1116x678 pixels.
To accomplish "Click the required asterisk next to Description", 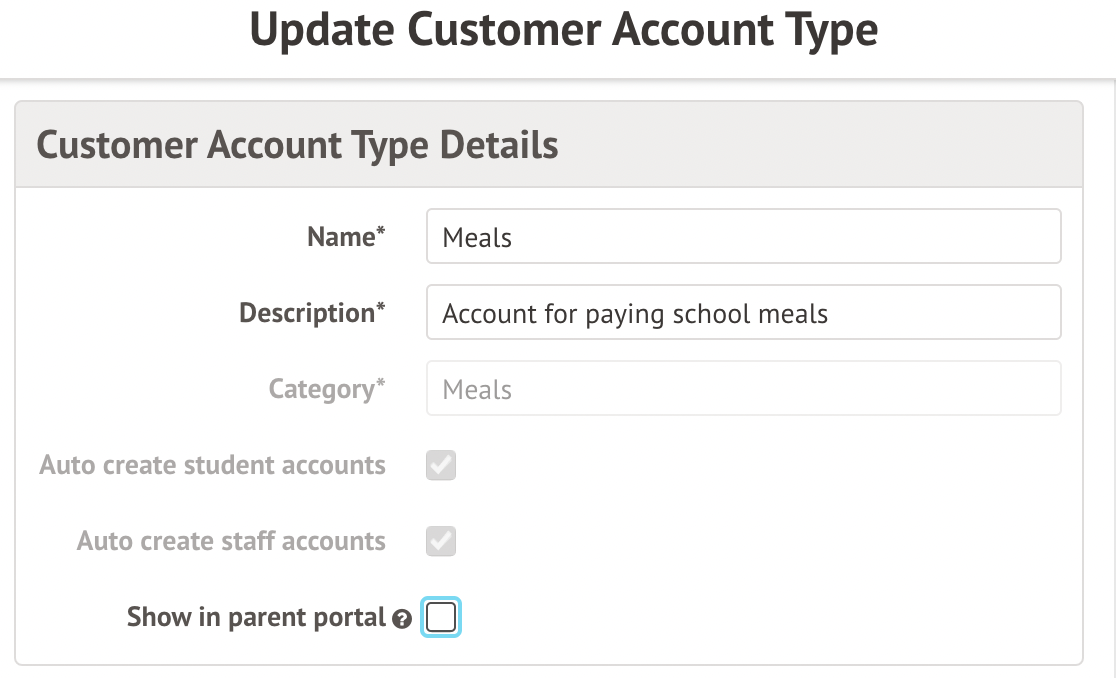I will pos(381,308).
